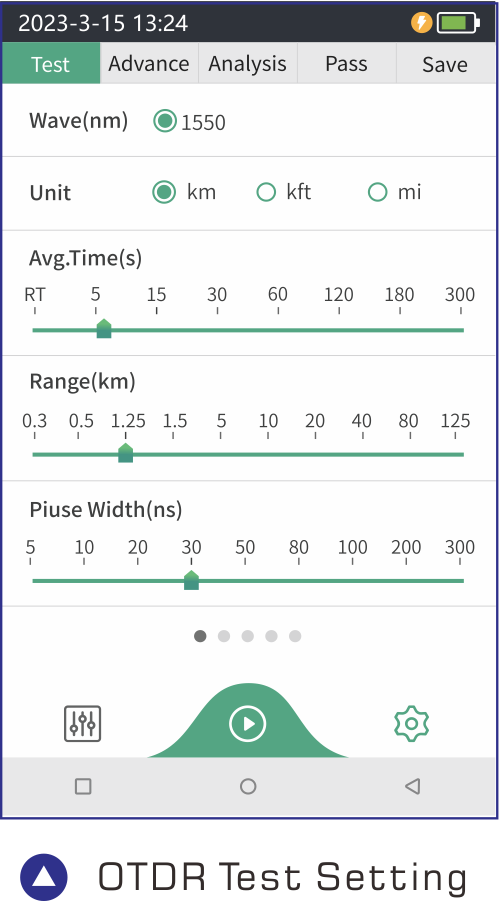Screen dimensions: 499x912
Task: Tap the Android home circle icon
Action: (248, 786)
